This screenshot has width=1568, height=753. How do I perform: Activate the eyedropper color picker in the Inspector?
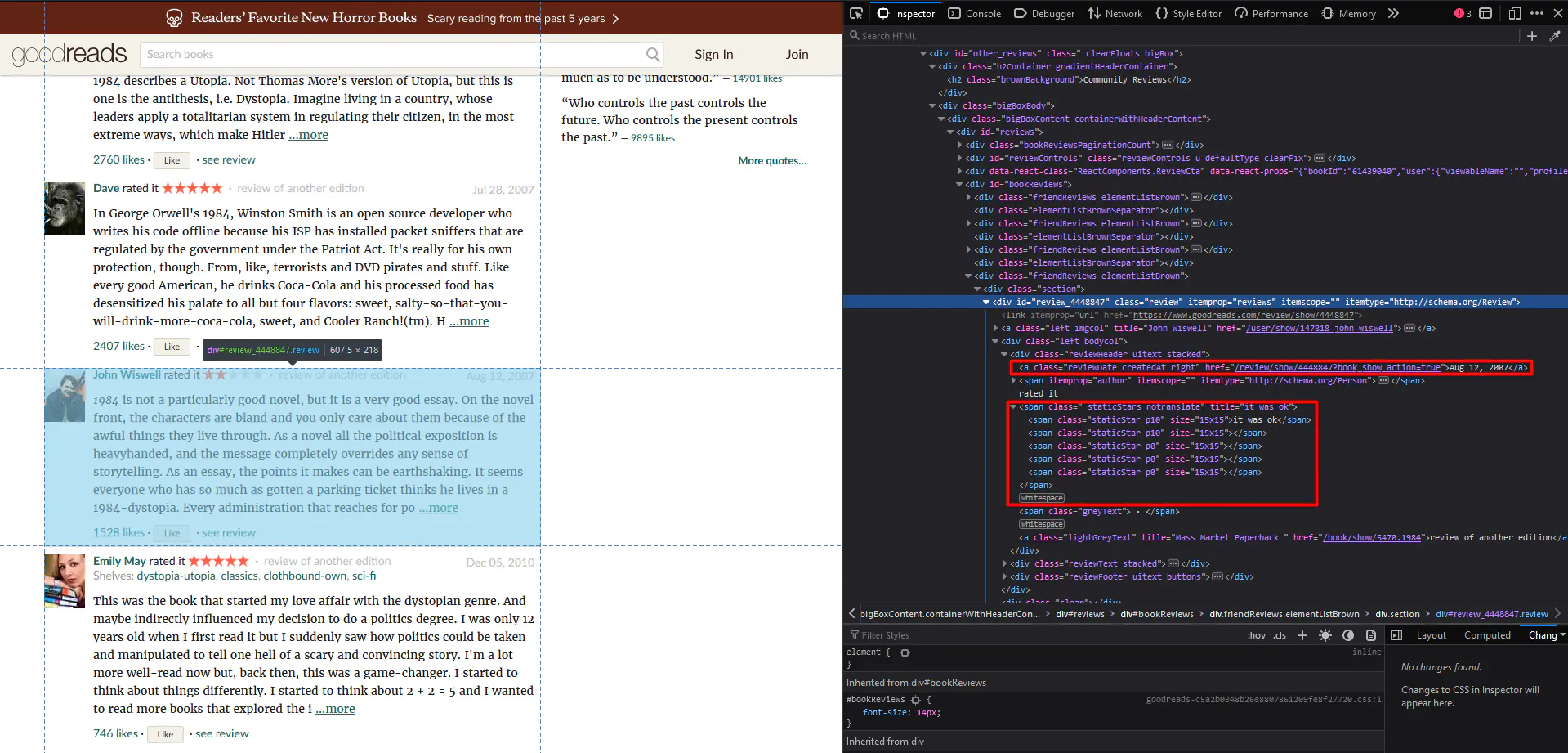click(x=1556, y=36)
